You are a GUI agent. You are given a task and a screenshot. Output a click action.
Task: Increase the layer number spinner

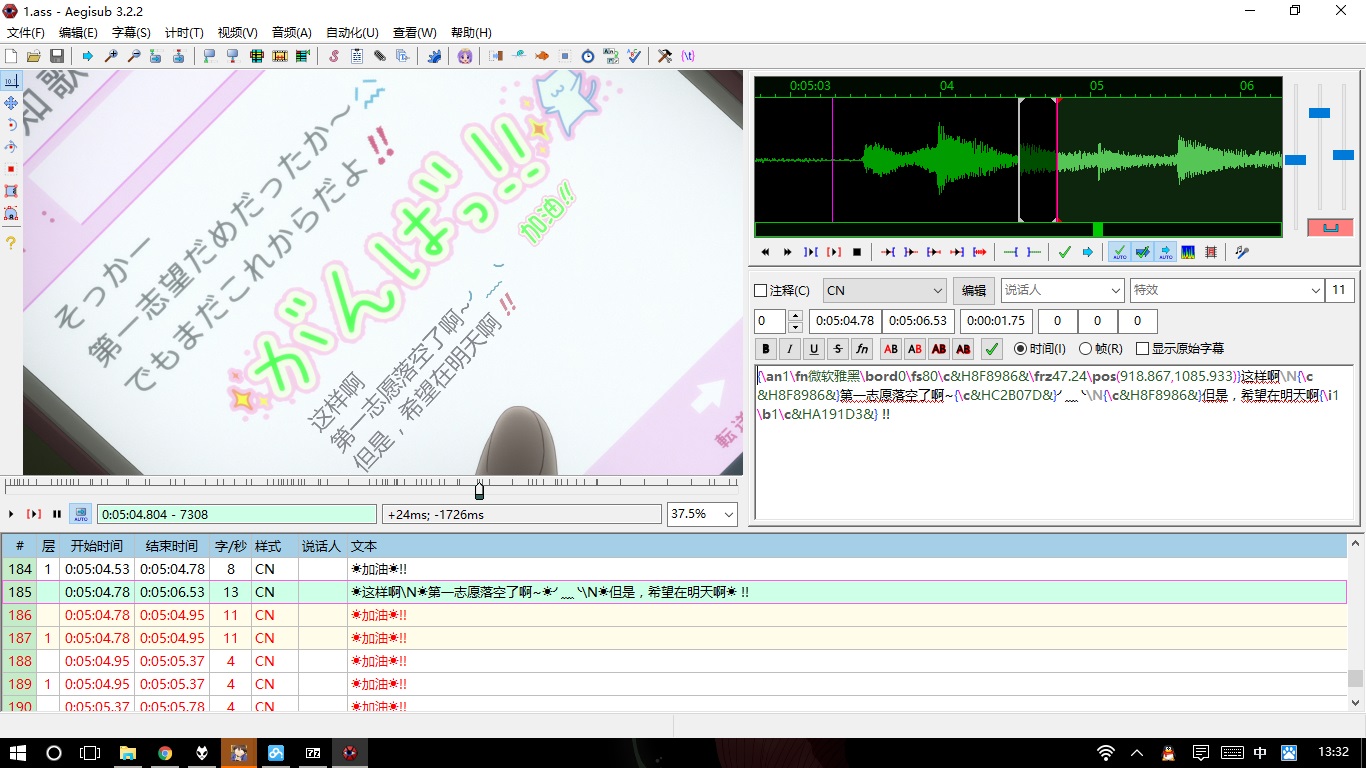tap(796, 316)
